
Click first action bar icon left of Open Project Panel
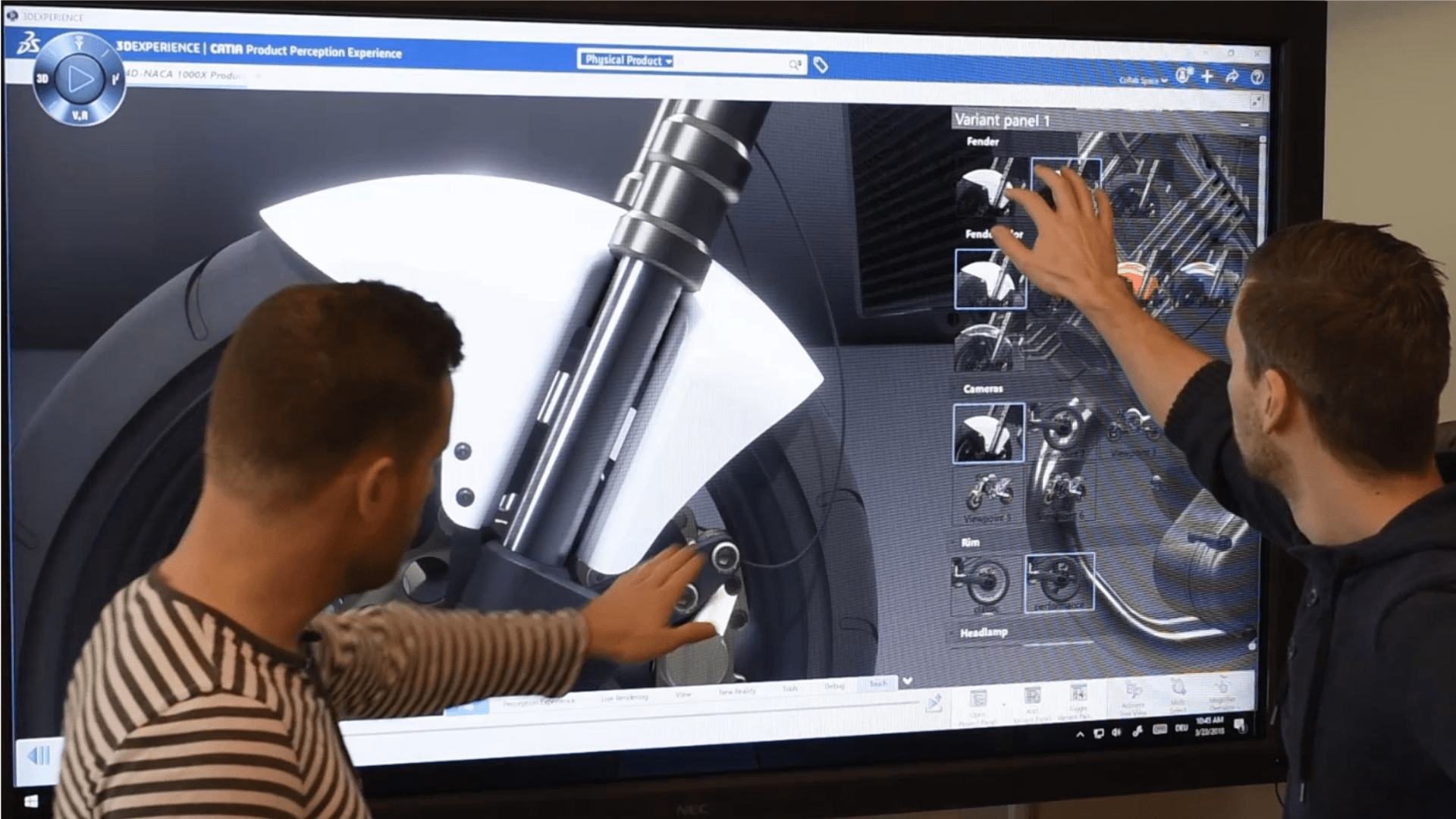934,702
